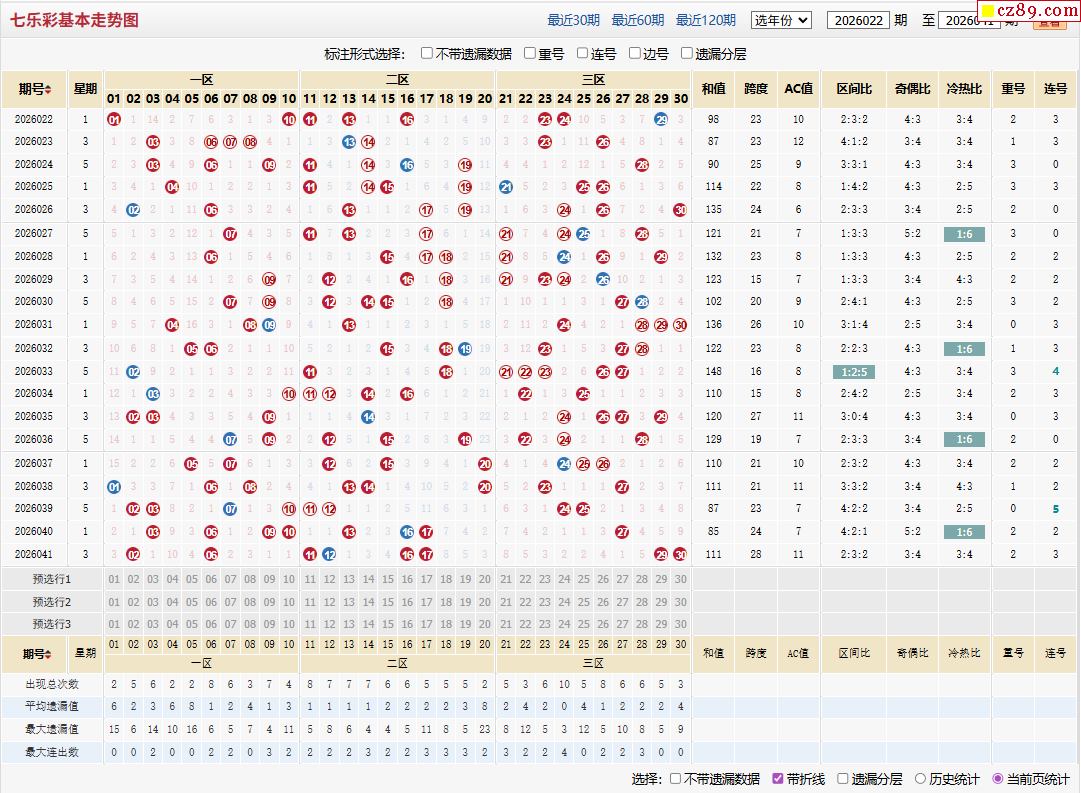Enable bottom 遗漏分层 checkbox
The image size is (1081, 793).
[842, 779]
